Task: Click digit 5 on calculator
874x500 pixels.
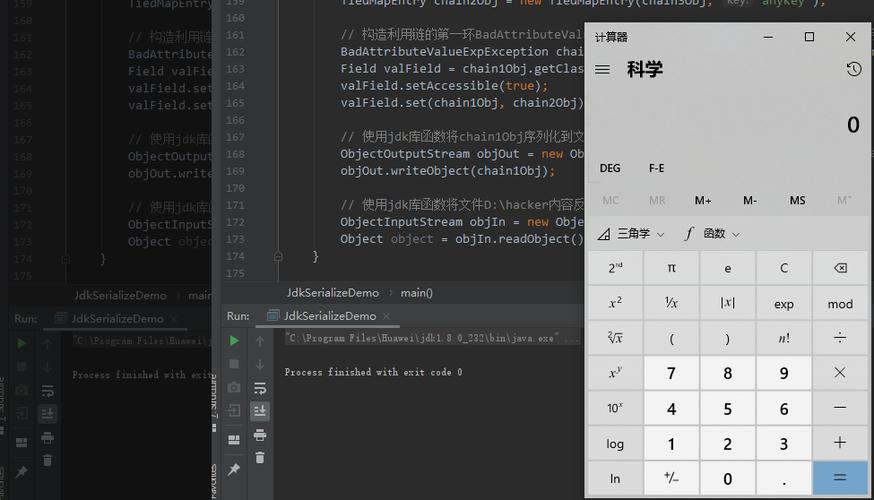Action: pos(727,408)
